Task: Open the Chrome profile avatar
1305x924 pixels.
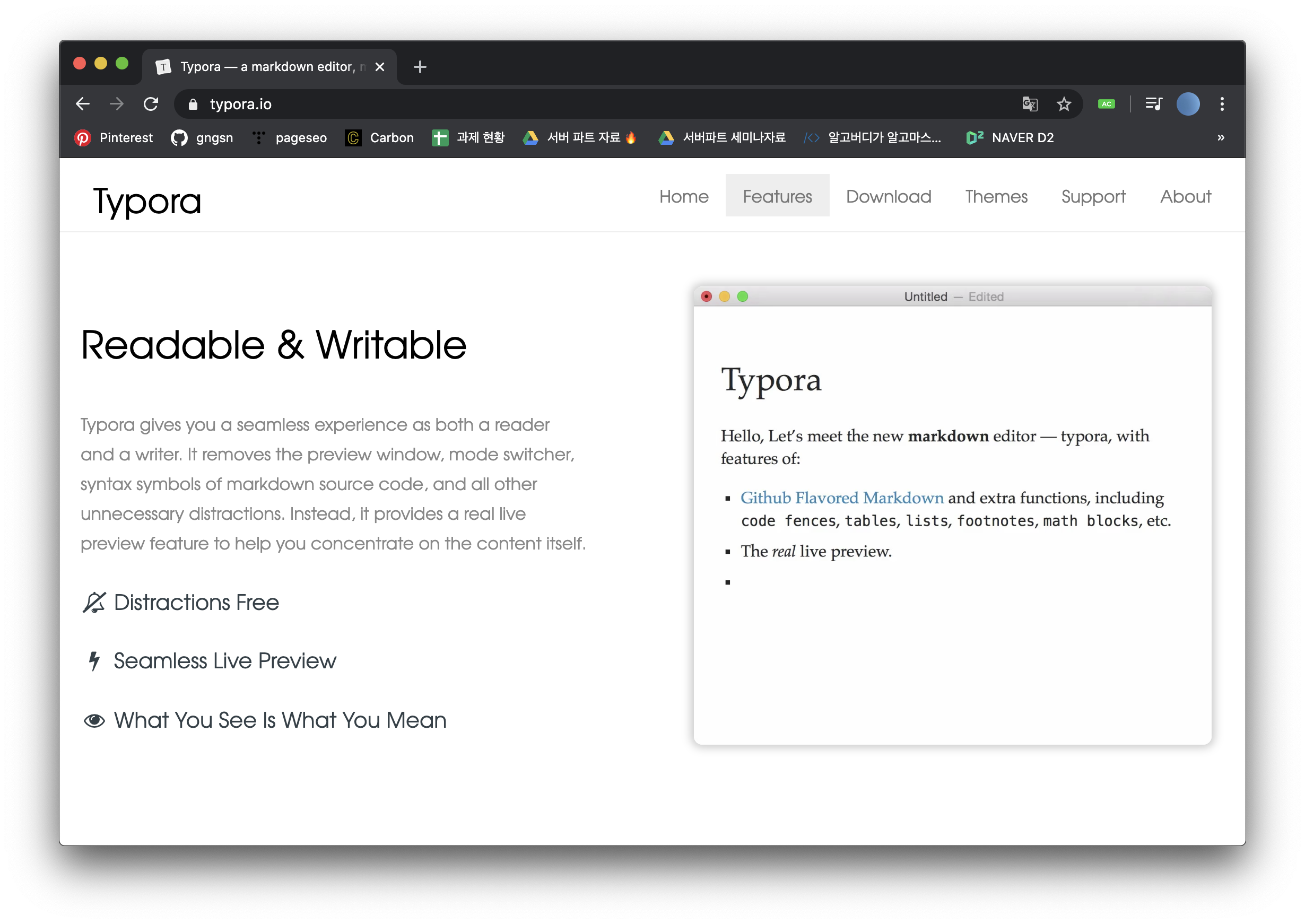Action: (1188, 104)
